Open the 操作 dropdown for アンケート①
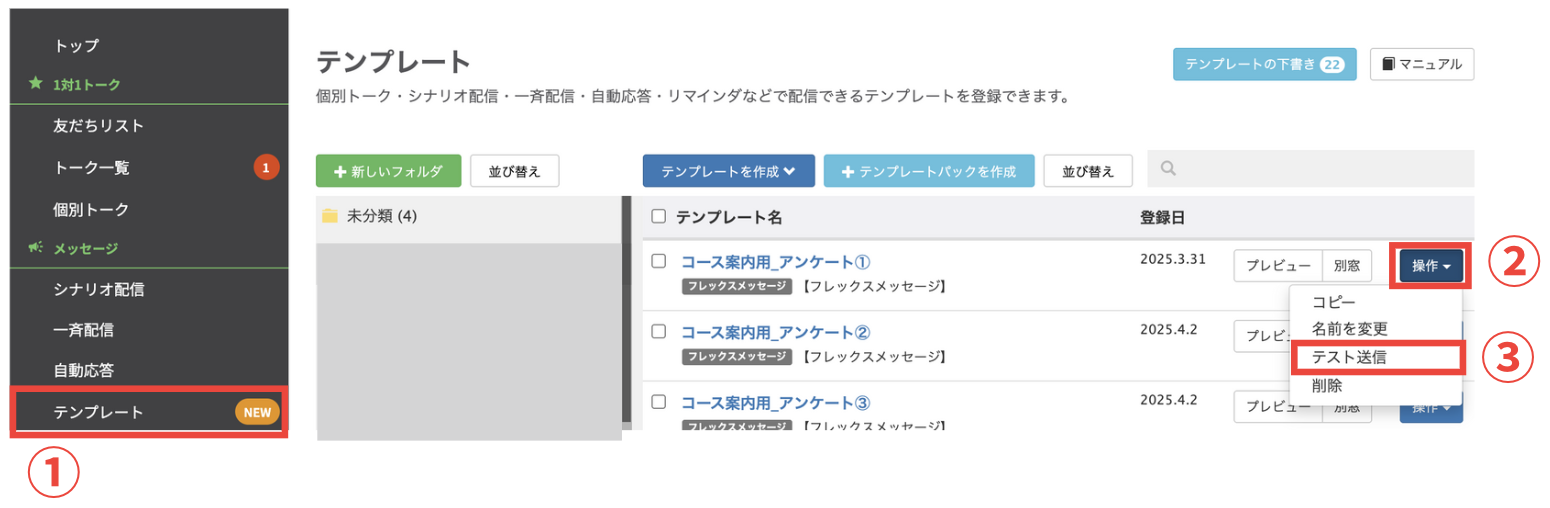Screen dimensions: 1550x508 (1431, 266)
